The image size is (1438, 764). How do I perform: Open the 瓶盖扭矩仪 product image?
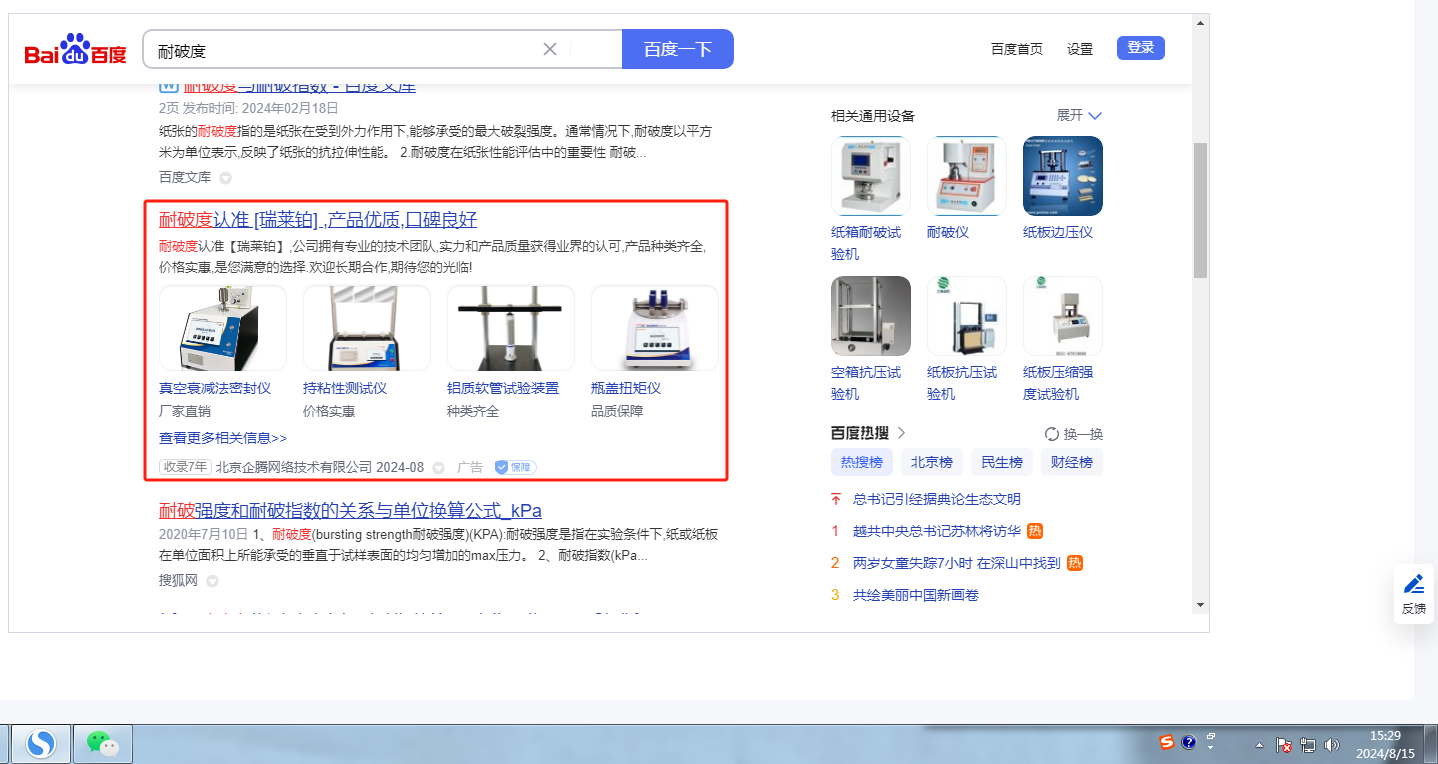coord(655,328)
